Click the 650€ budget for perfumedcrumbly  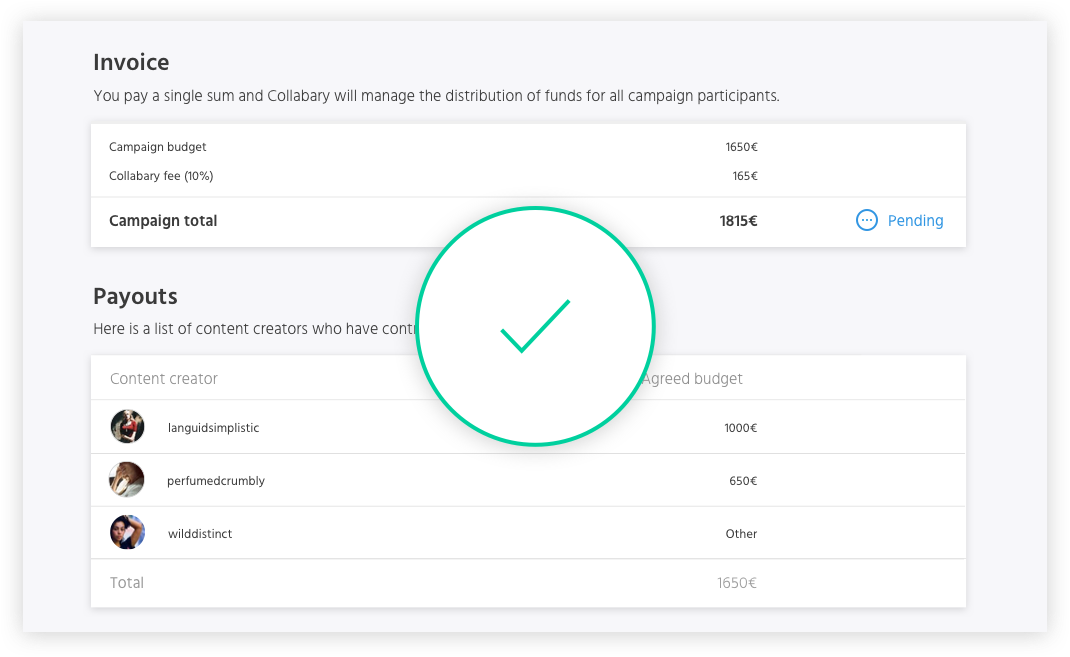pos(742,481)
